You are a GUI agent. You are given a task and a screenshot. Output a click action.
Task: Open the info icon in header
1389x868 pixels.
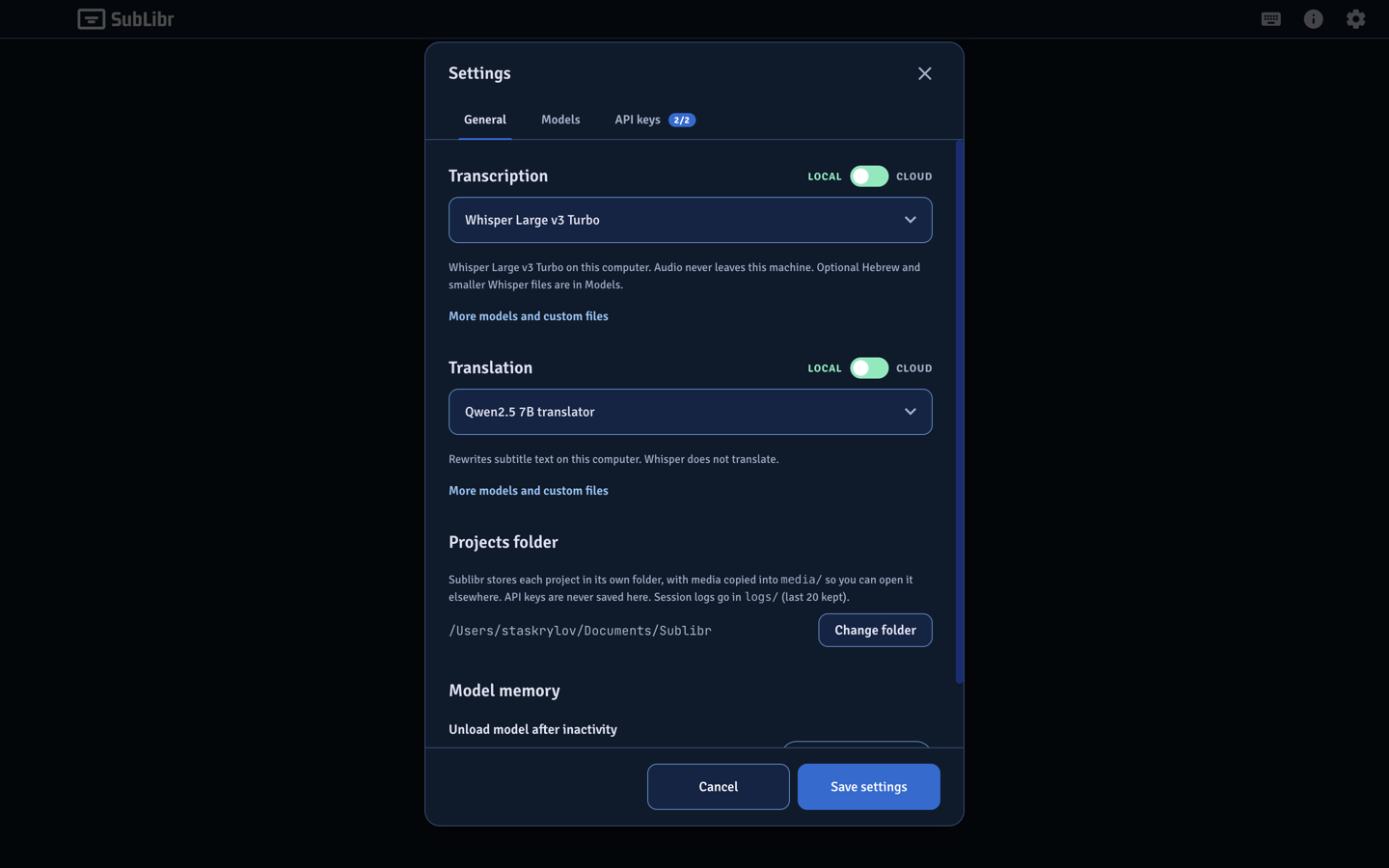pos(1313,19)
